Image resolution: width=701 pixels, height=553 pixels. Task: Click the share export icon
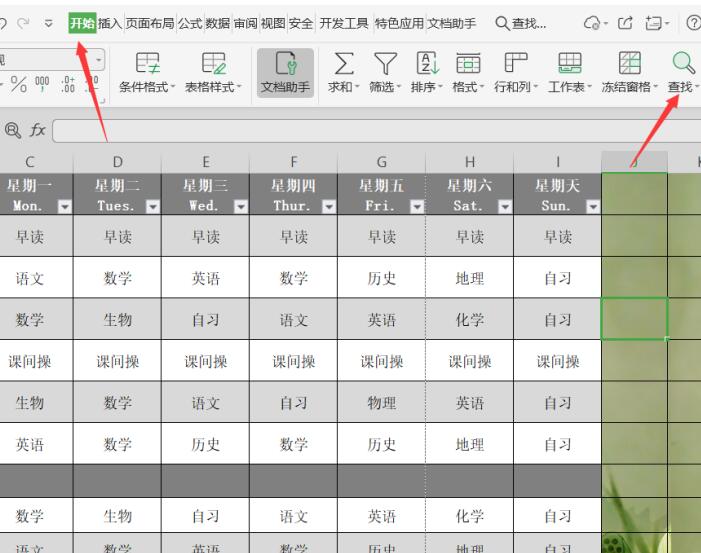[x=625, y=23]
